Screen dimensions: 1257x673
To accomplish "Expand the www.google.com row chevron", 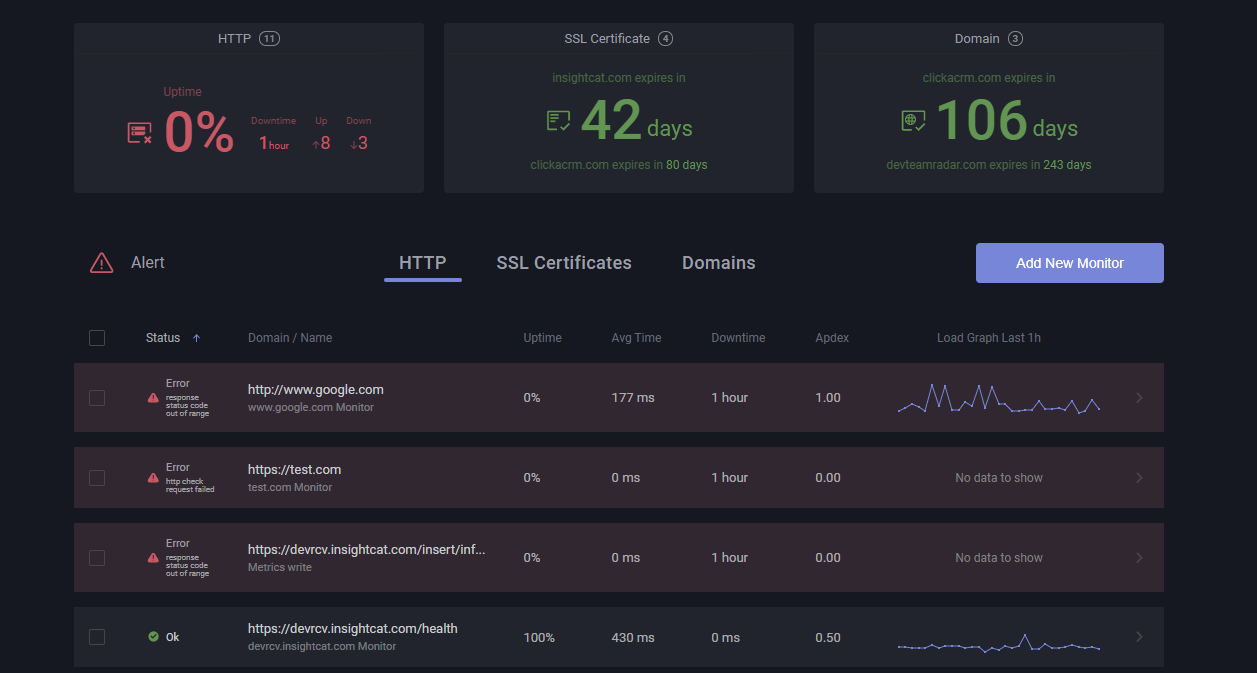I will pos(1139,398).
